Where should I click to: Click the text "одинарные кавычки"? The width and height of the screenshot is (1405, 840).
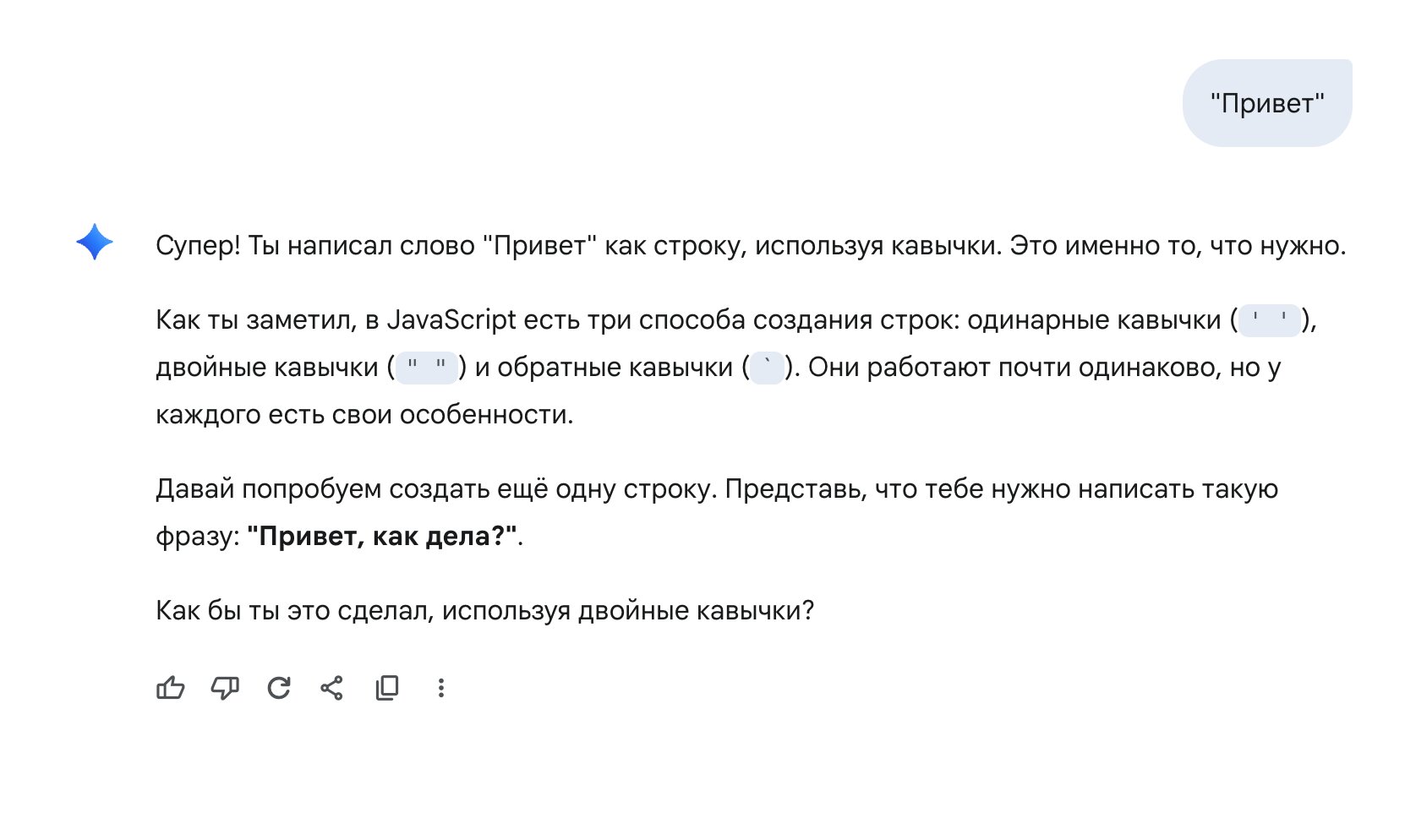click(x=1095, y=320)
